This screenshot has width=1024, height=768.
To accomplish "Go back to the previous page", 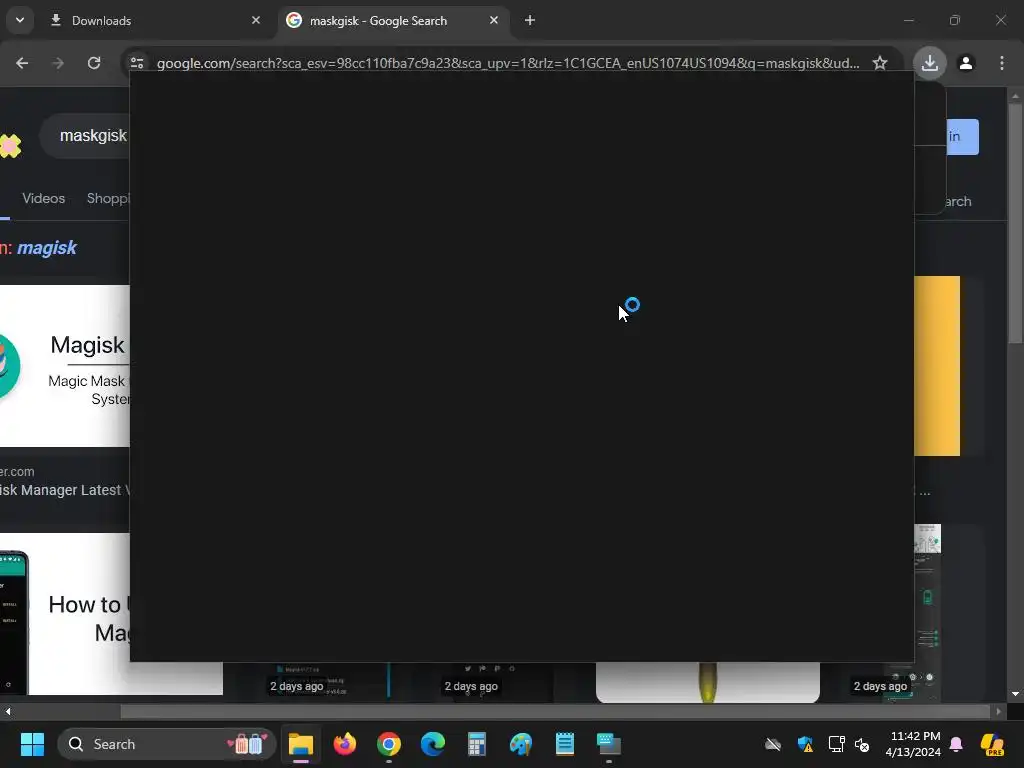I will pos(22,63).
